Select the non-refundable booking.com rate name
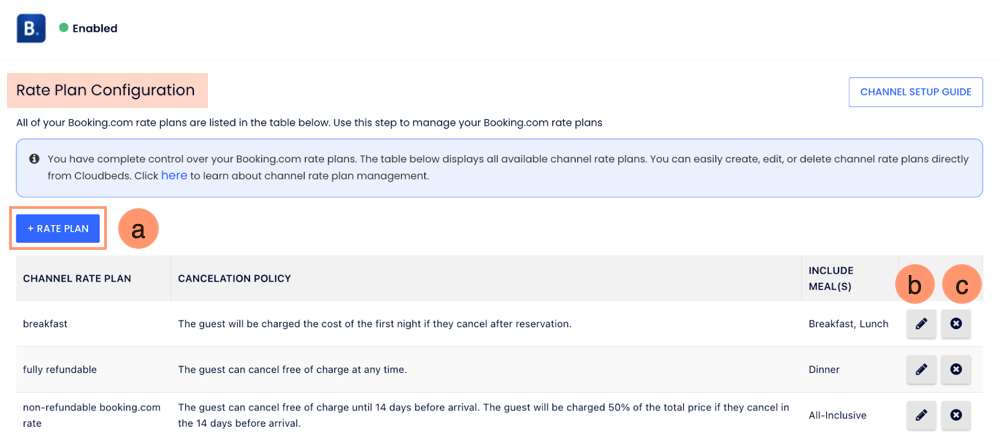Viewport: 1000px width, 443px height. point(91,408)
